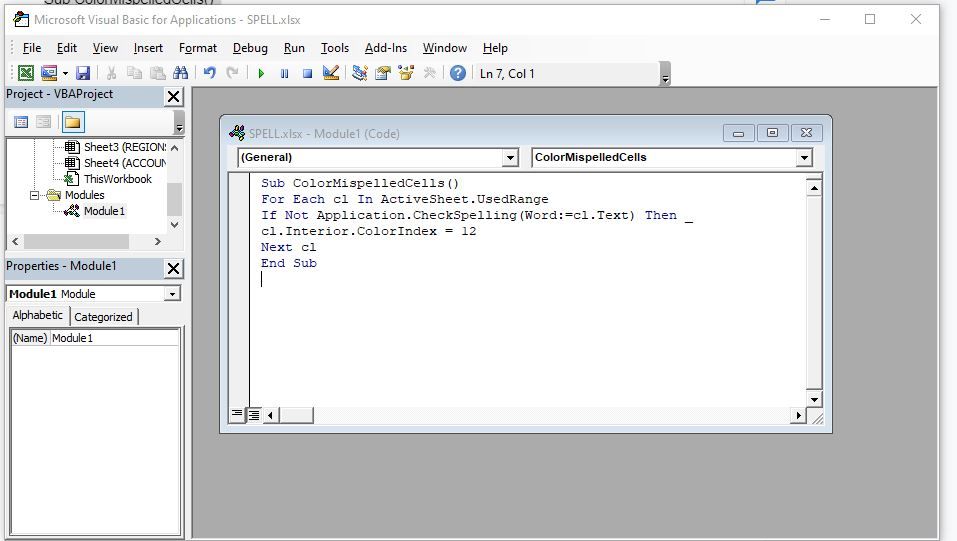Click the View Object icon in Project pane
This screenshot has width=957, height=541.
click(43, 122)
